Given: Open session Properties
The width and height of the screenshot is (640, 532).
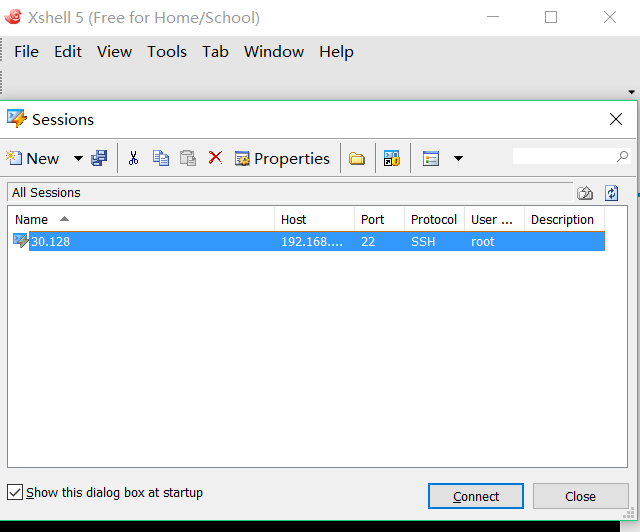Looking at the screenshot, I should tap(282, 158).
